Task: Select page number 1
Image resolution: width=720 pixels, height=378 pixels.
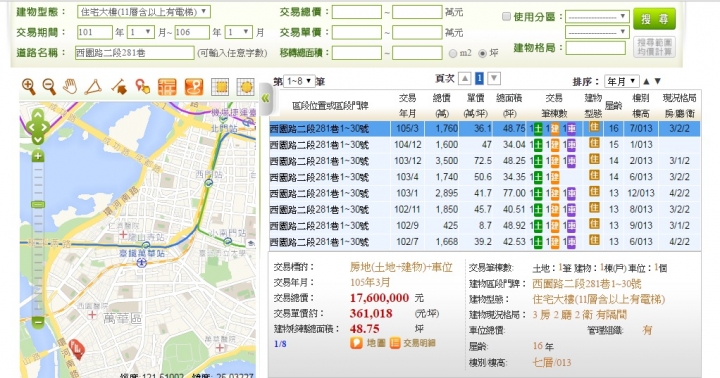Action: point(479,79)
